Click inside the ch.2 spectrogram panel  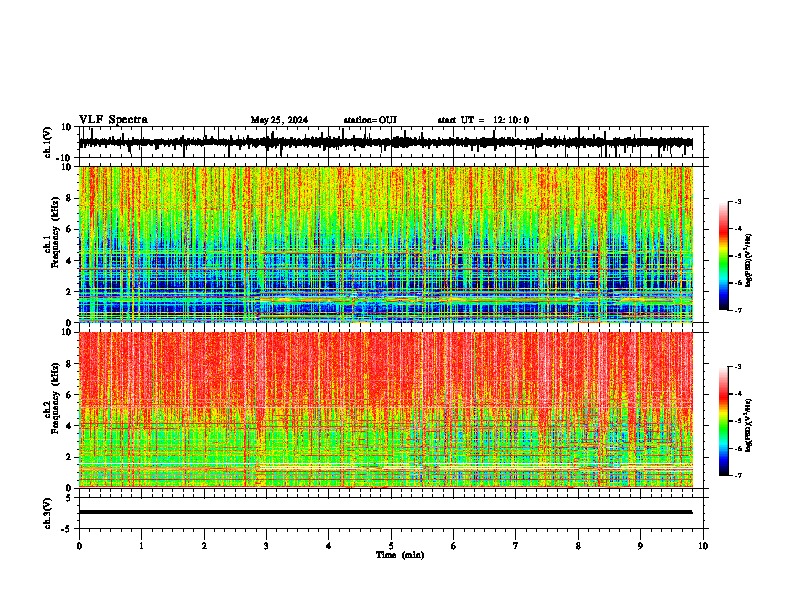point(385,410)
